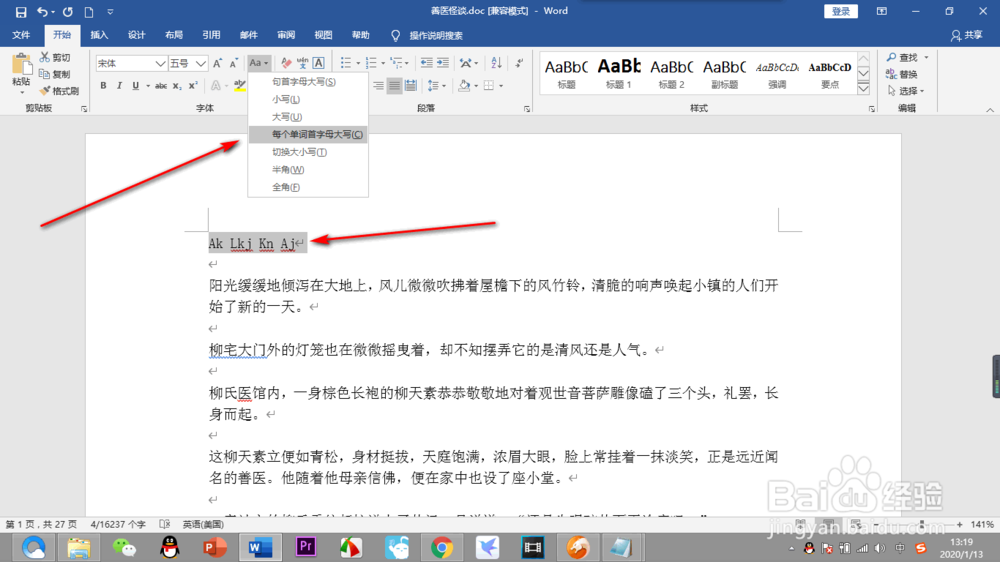Click the Paste clipboard icon
The width and height of the screenshot is (1000, 562).
[x=21, y=64]
